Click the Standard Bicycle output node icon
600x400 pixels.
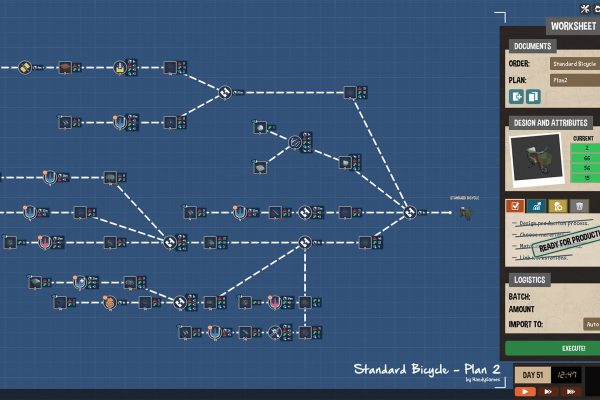[x=464, y=212]
